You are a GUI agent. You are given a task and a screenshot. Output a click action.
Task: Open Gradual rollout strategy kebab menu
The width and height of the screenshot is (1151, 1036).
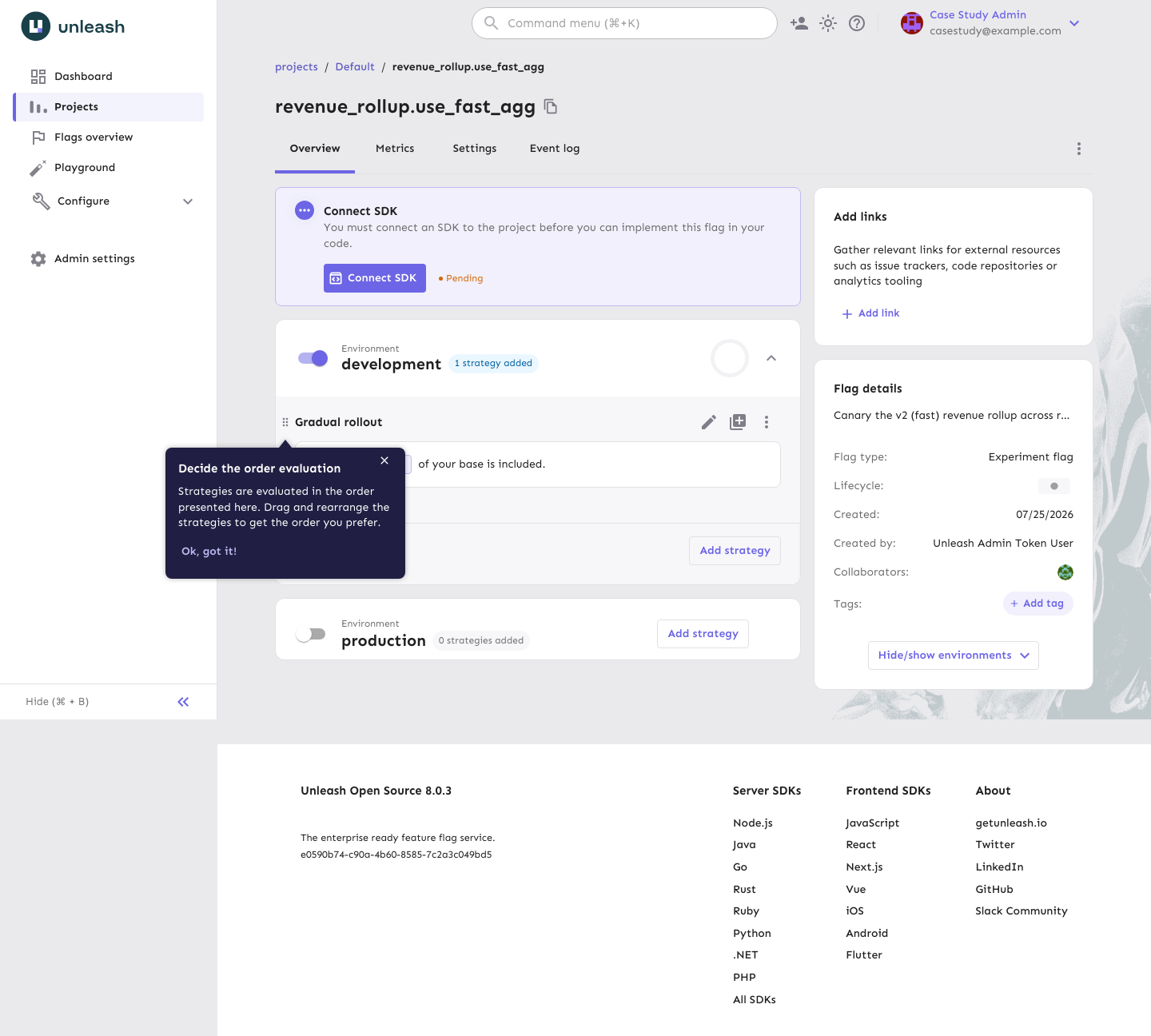767,422
